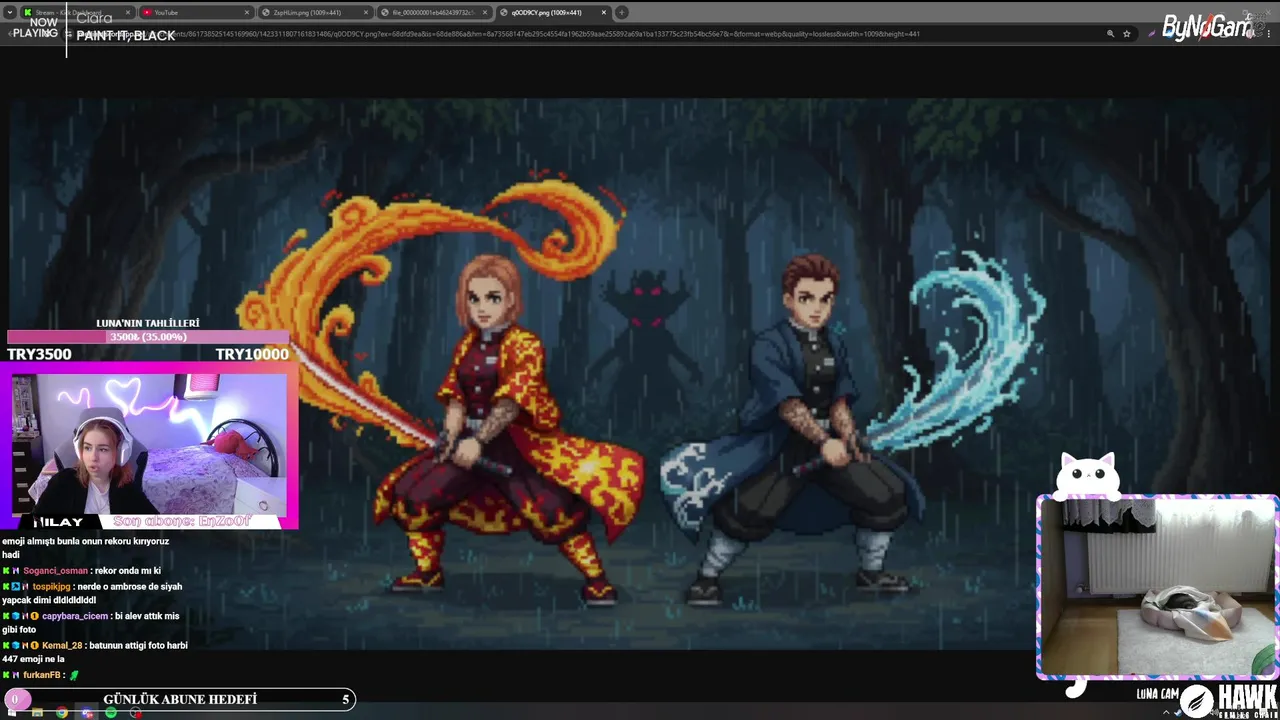This screenshot has width=1280, height=720.
Task: Select the q0OD9CY.png active tab
Action: pyautogui.click(x=553, y=12)
